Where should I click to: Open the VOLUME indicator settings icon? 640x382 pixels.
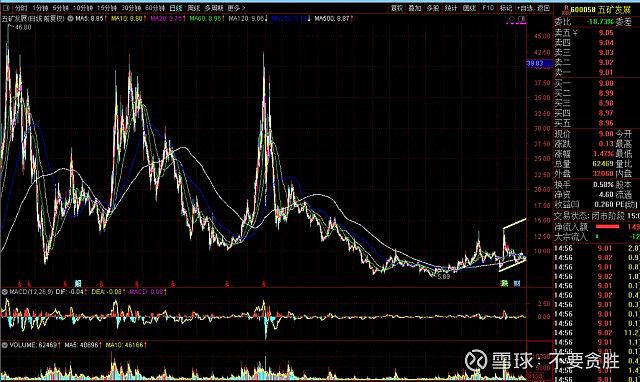5,345
